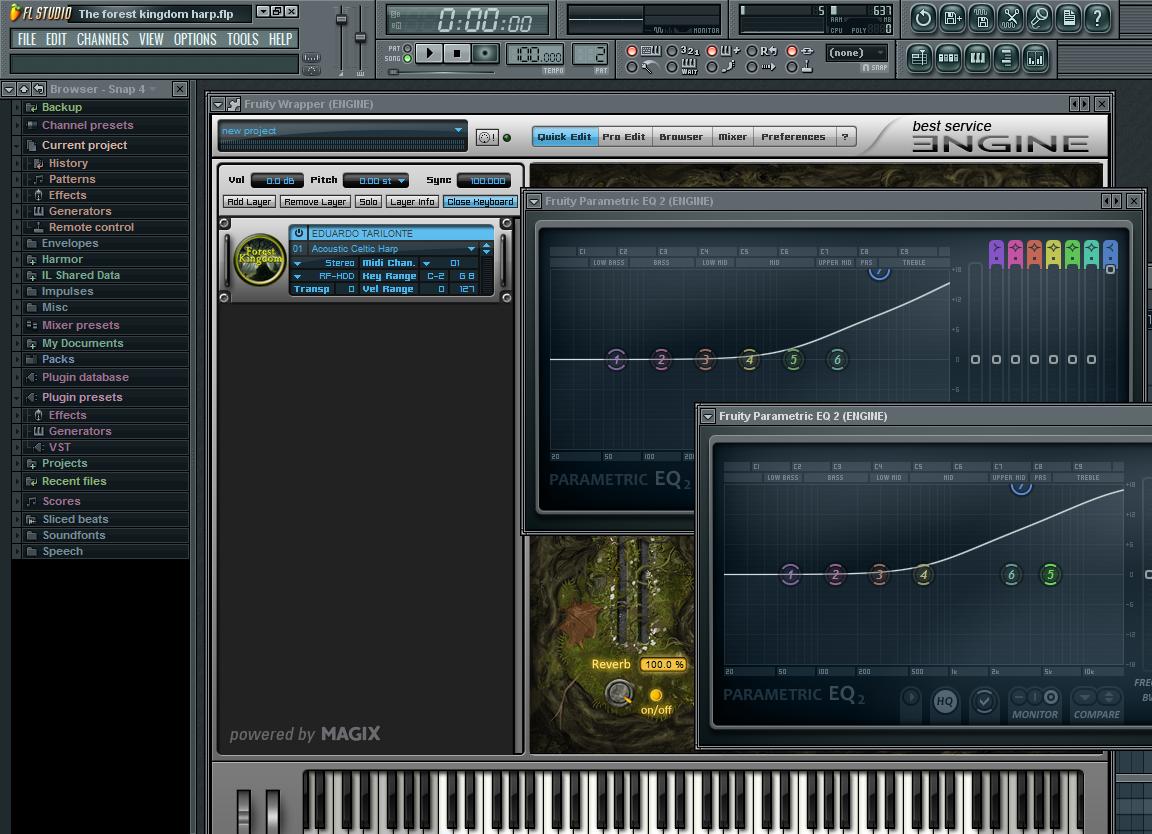Click the reverb on/off LED
Screen dimensions: 1152x834
click(655, 694)
